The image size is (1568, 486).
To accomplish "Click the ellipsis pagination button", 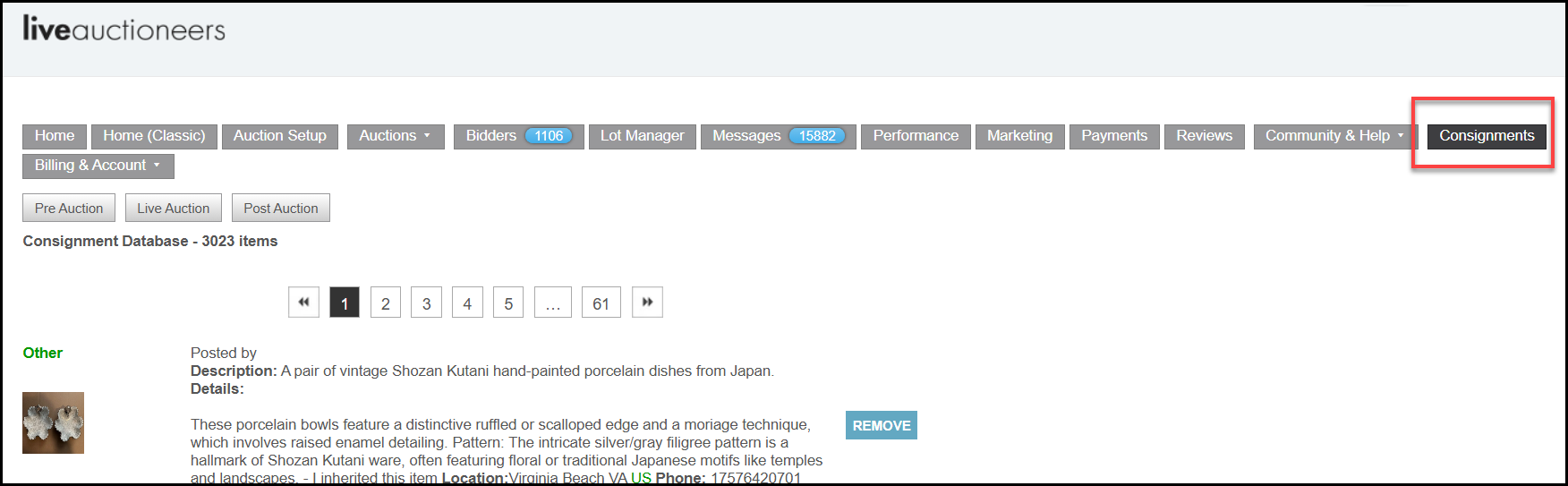I will 553,303.
